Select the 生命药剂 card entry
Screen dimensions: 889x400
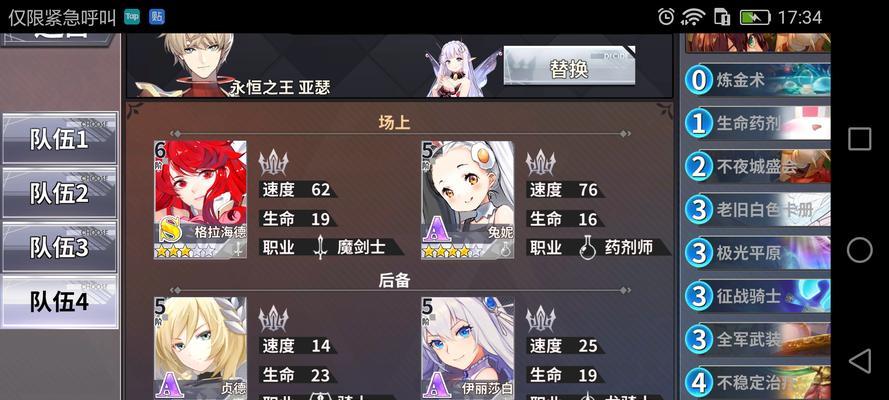757,124
